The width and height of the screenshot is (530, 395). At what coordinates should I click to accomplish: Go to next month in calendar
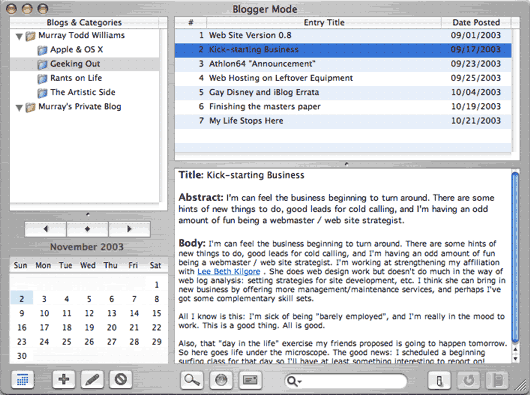[129, 229]
